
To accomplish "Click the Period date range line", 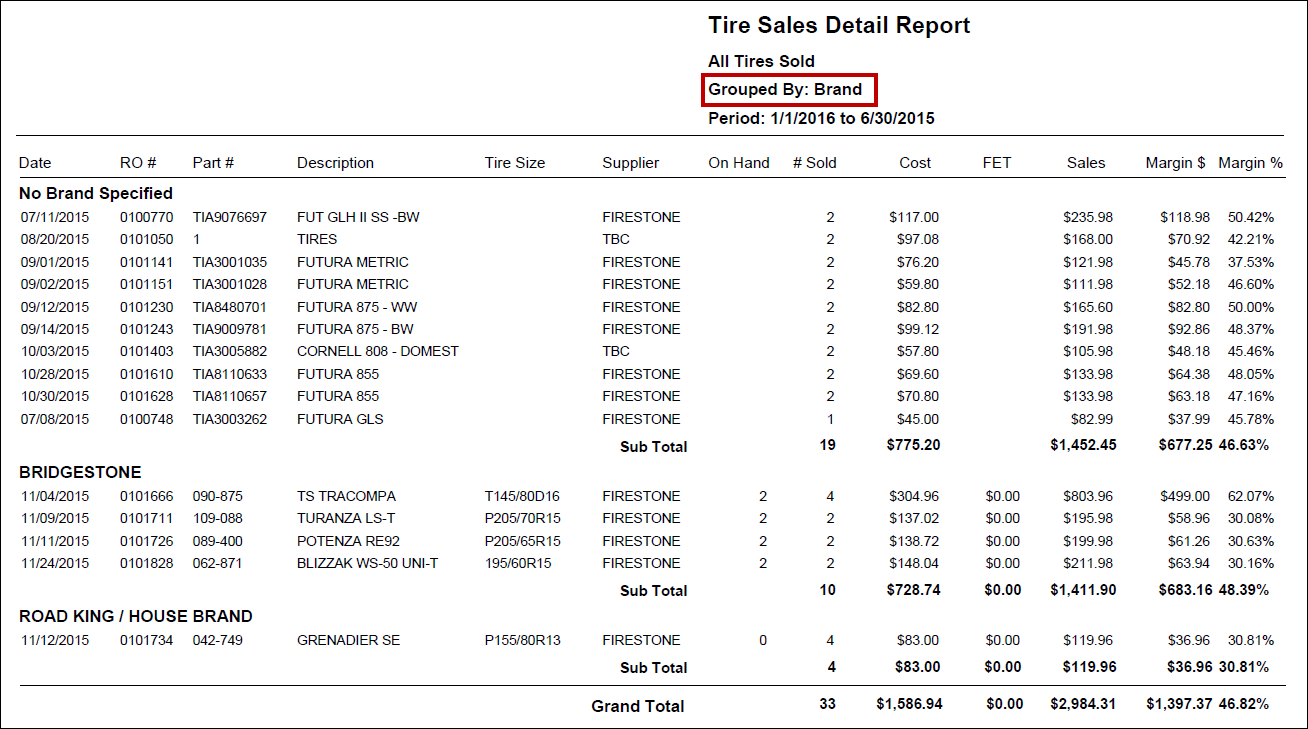I will click(821, 118).
